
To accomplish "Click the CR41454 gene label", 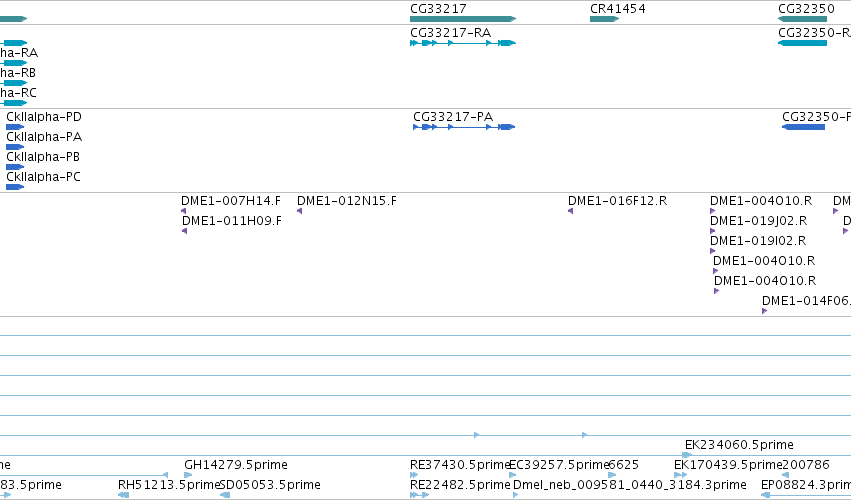I will point(618,9).
